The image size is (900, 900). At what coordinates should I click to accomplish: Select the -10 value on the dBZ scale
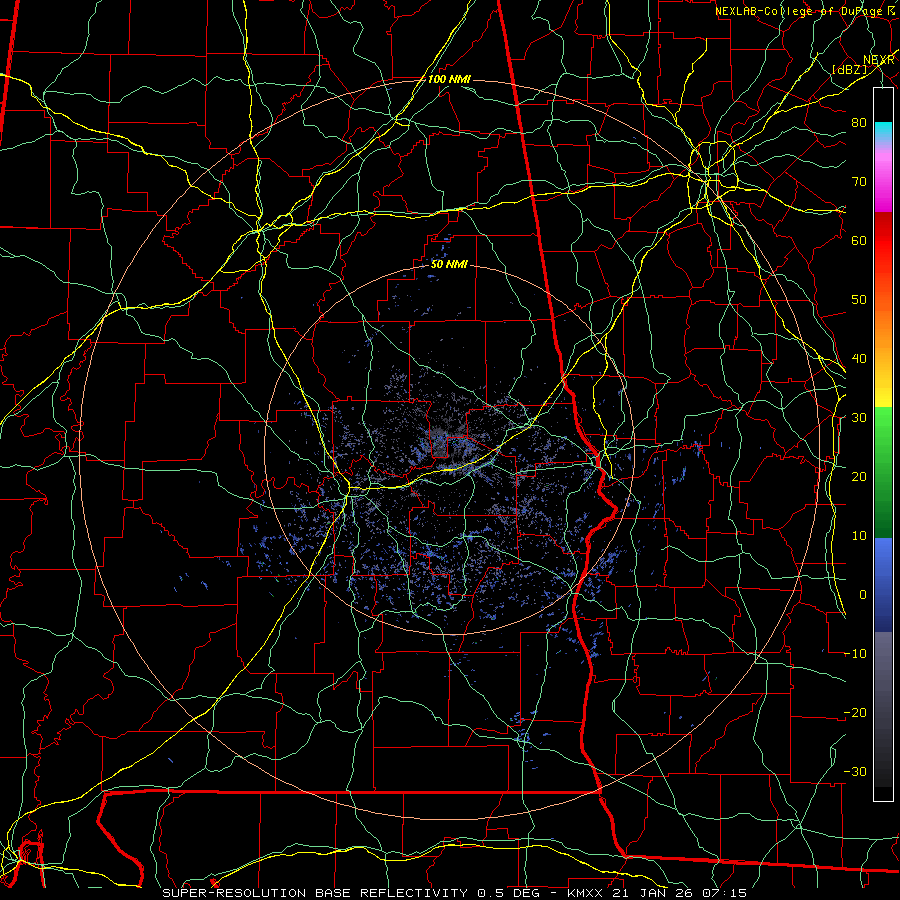(x=855, y=653)
